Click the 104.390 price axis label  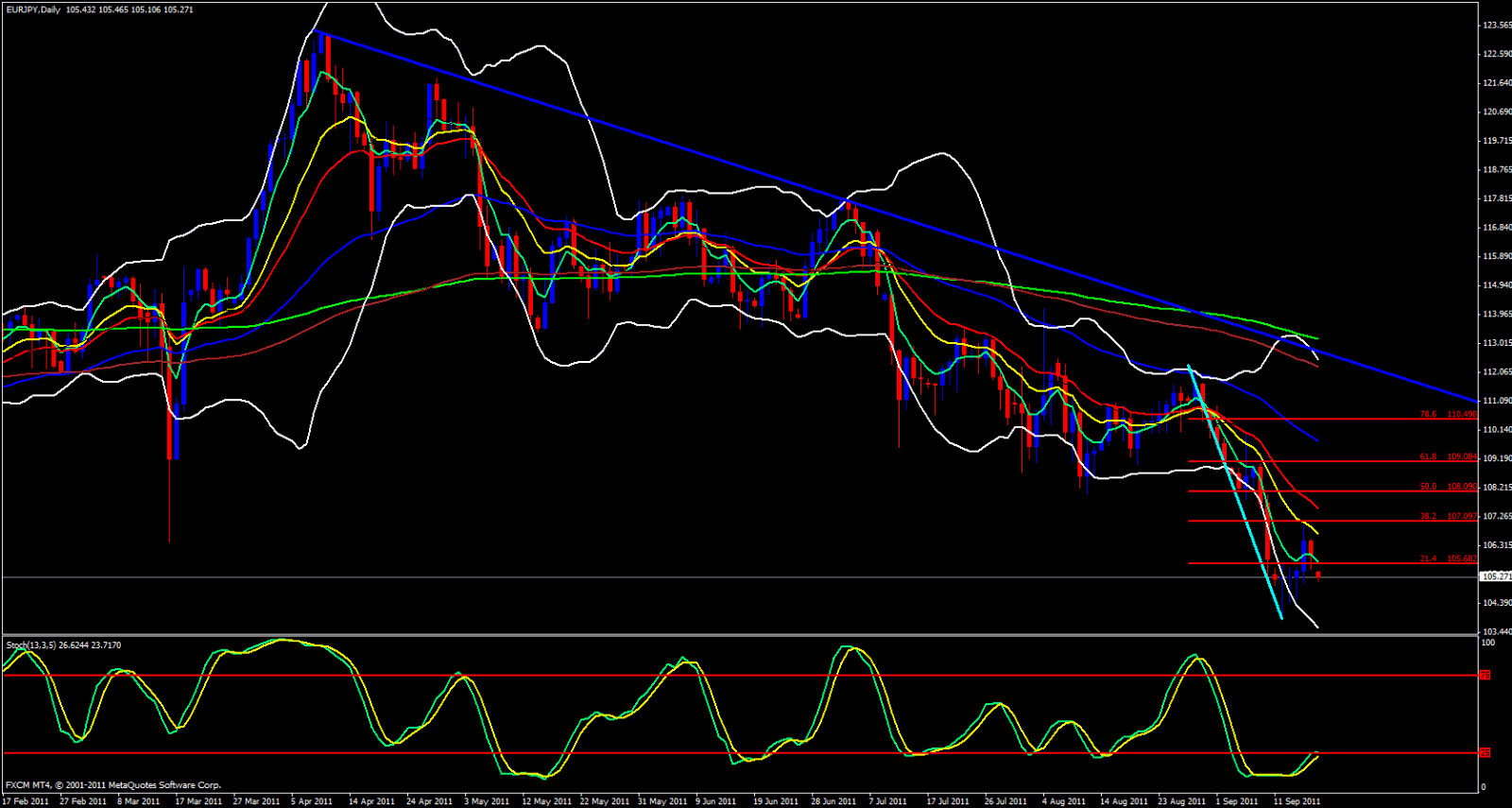[x=1497, y=603]
